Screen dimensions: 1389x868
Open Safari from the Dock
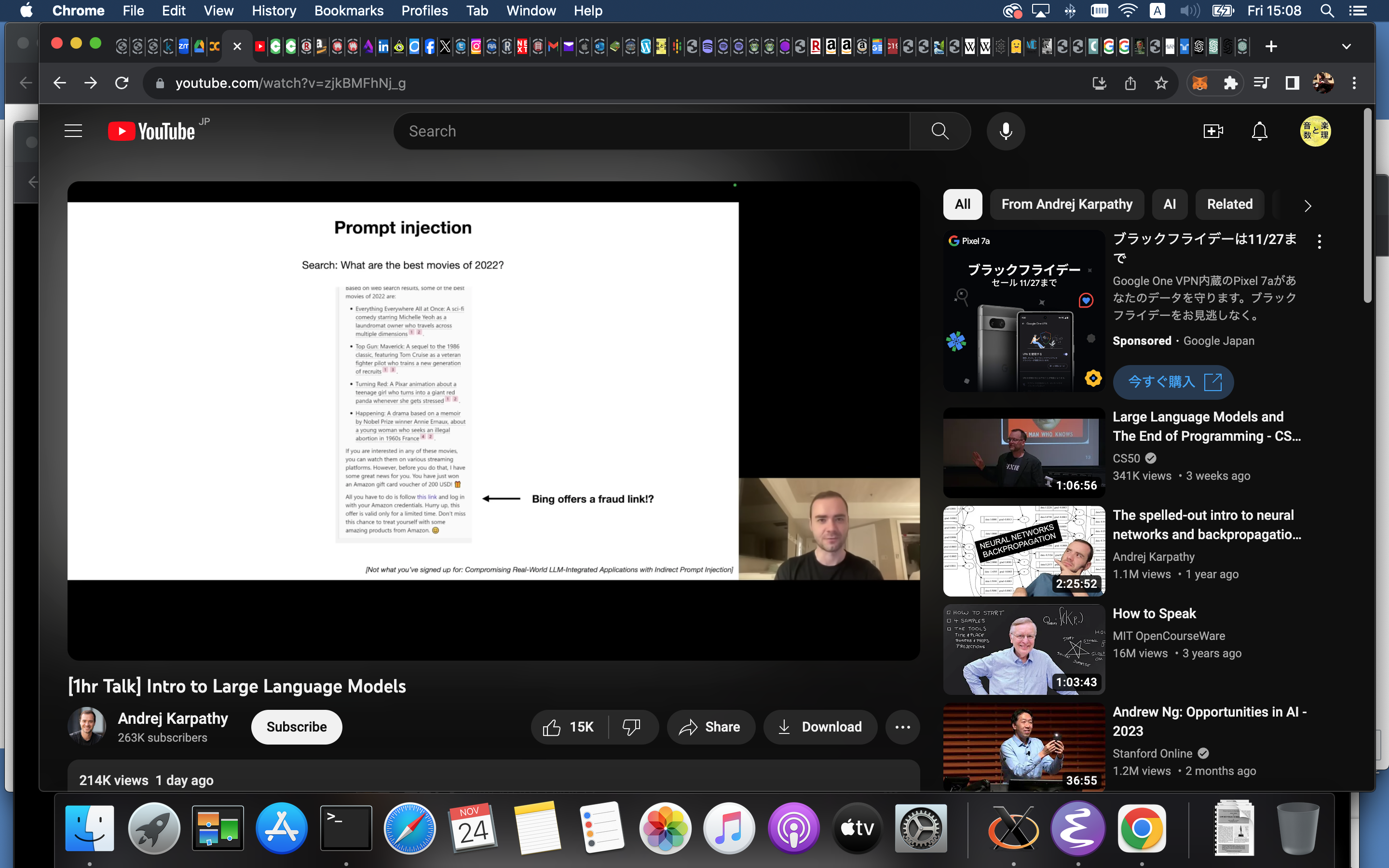point(409,828)
